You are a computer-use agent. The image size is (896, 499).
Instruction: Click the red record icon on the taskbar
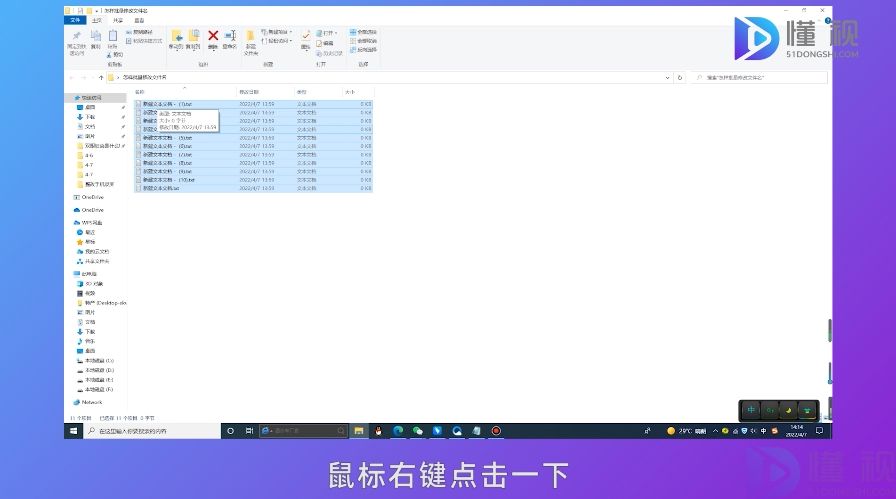tap(496, 431)
